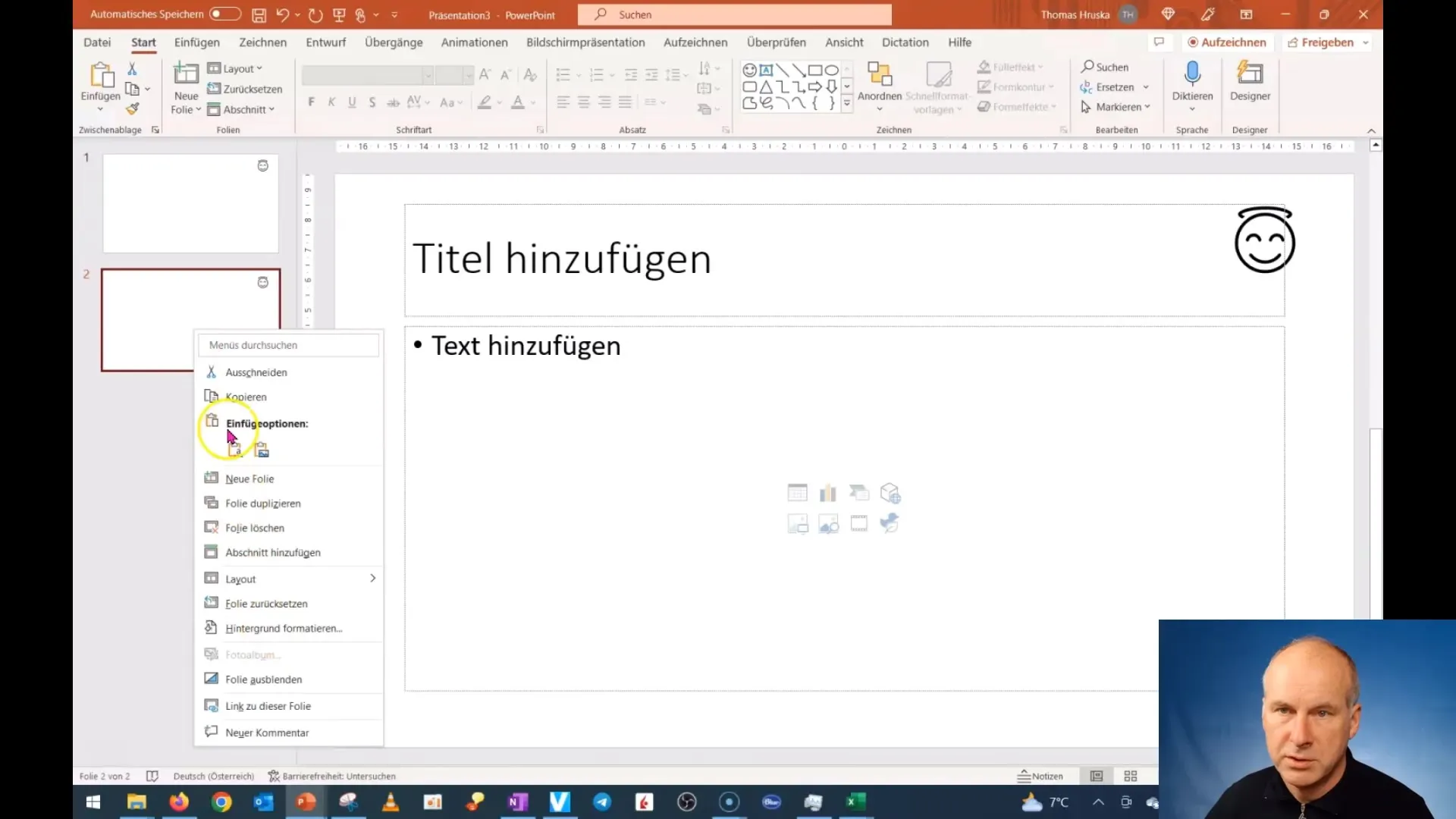The width and height of the screenshot is (1456, 819).
Task: Click the Kopieren option in context menu
Action: 246,396
